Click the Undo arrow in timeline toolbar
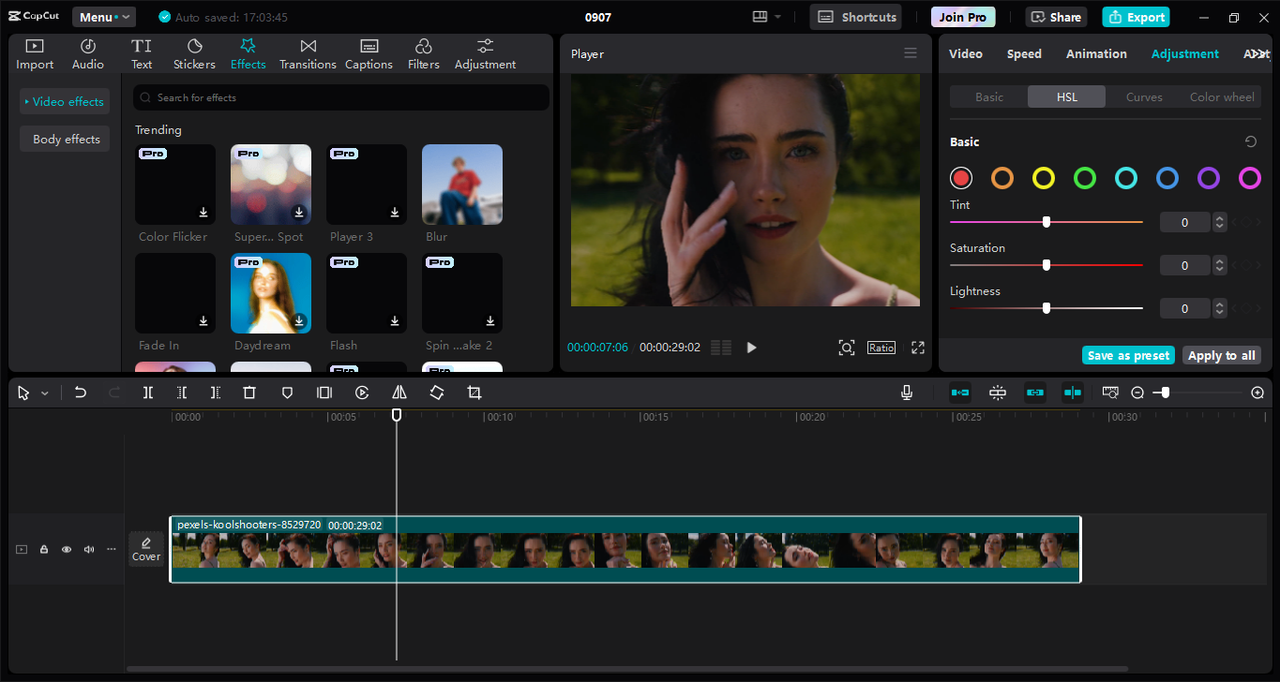The height and width of the screenshot is (682, 1280). click(x=81, y=393)
